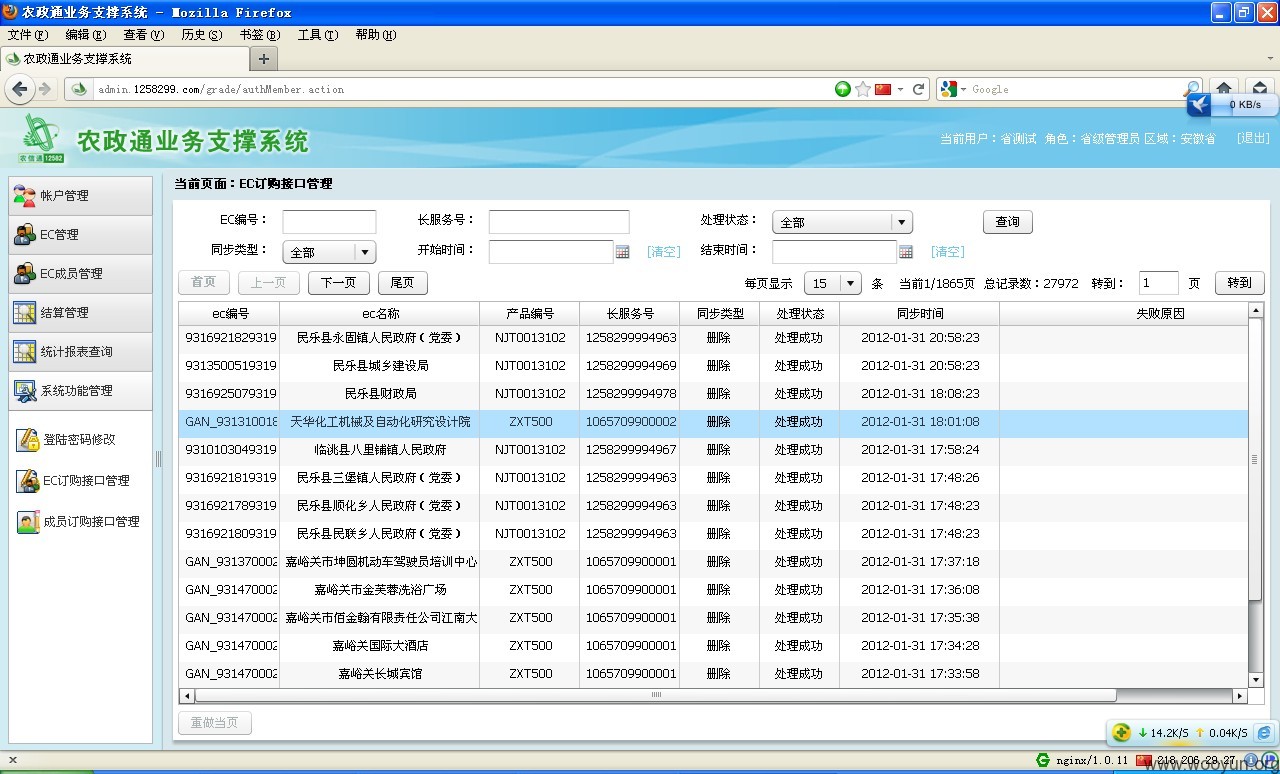Click the 成员订购接口管理 item icon
The width and height of the screenshot is (1280, 774).
click(x=28, y=522)
